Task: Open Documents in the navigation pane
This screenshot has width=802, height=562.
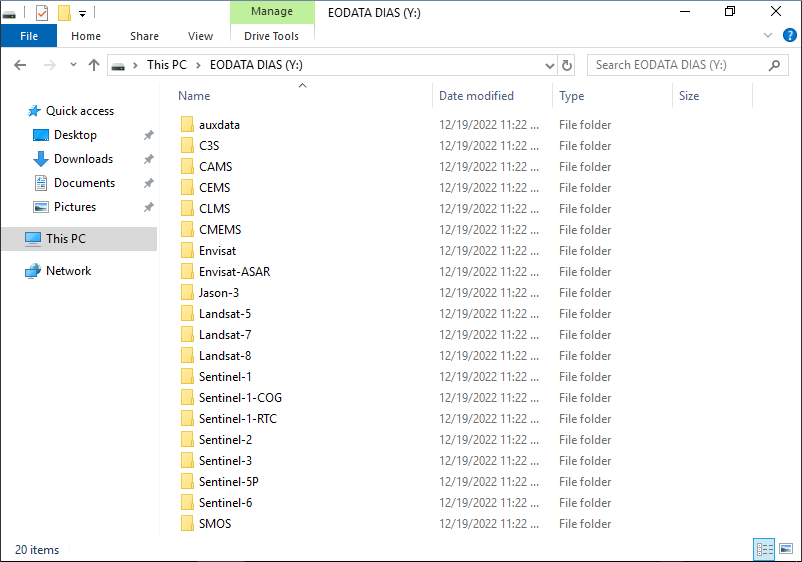Action: pos(84,183)
